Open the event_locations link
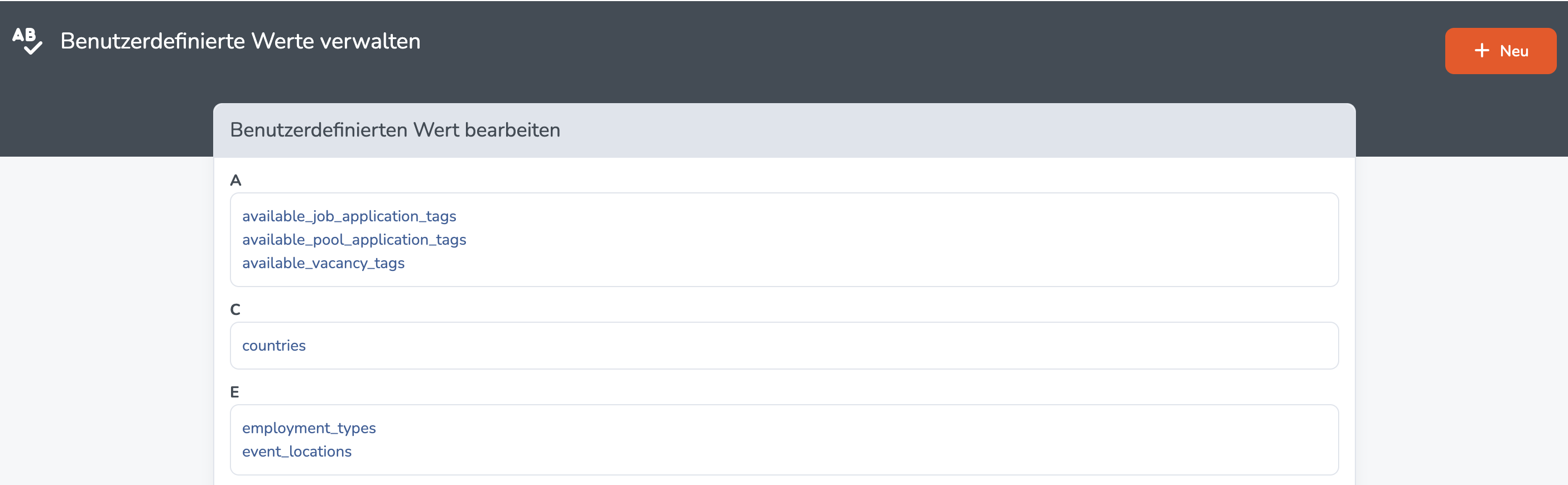 [297, 451]
